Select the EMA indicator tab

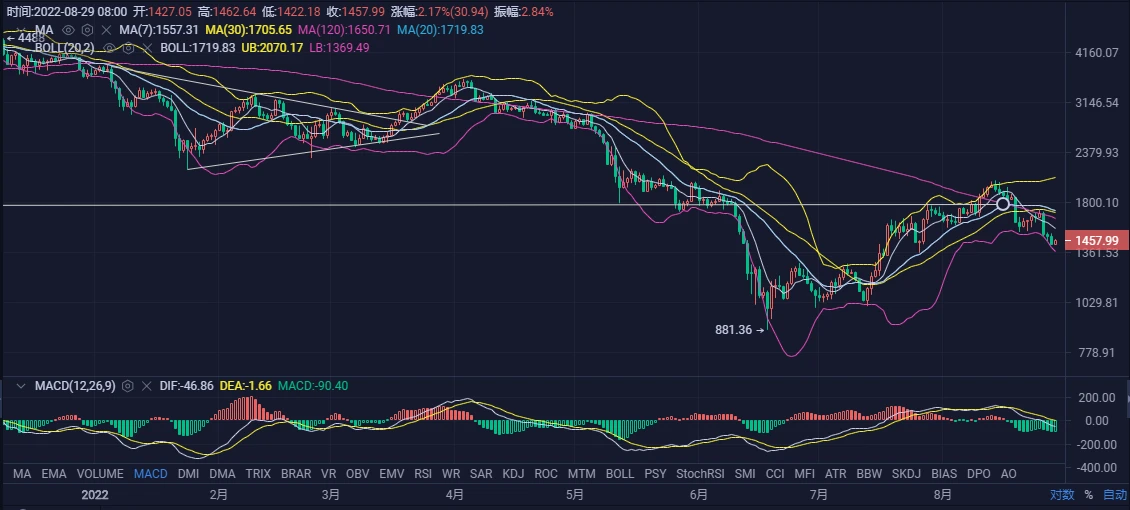pyautogui.click(x=54, y=474)
